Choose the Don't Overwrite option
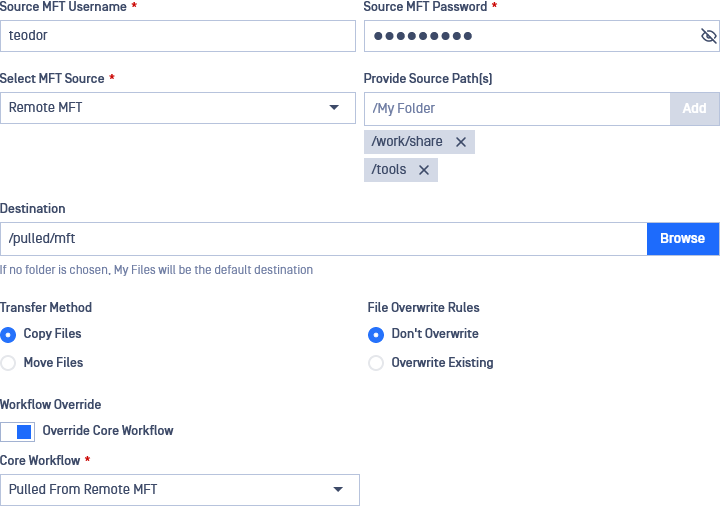The height and width of the screenshot is (506, 720). pyautogui.click(x=376, y=335)
